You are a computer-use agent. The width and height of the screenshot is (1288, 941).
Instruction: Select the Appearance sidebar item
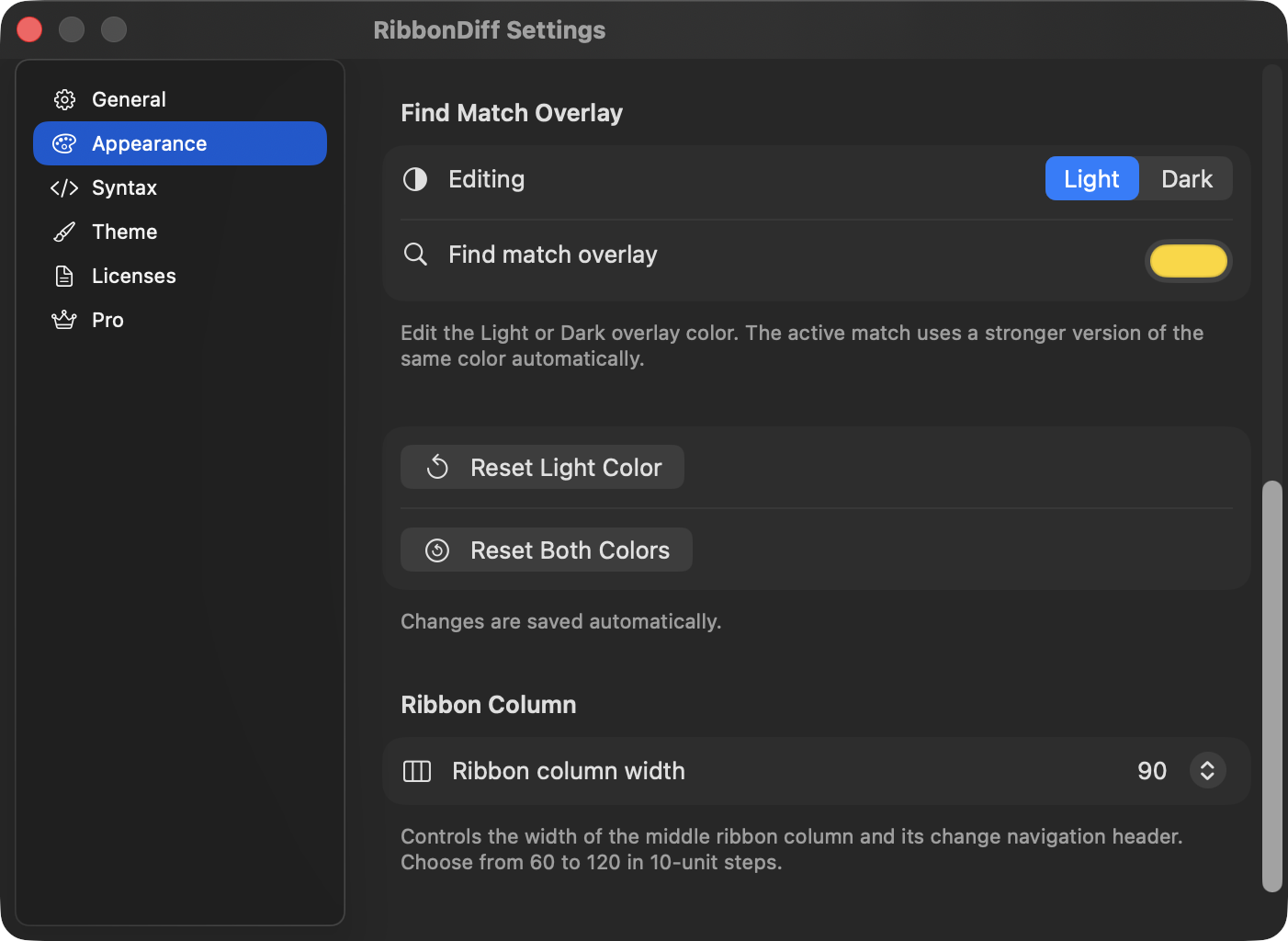[180, 143]
